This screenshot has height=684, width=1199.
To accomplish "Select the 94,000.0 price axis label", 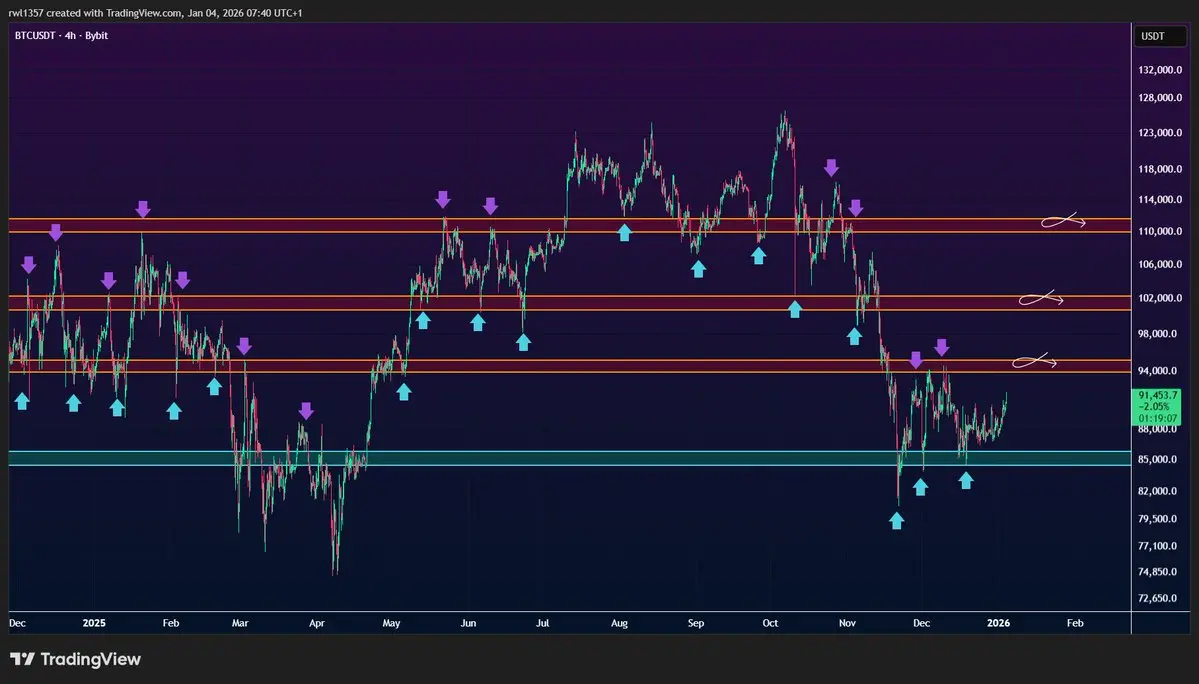I will [1160, 371].
